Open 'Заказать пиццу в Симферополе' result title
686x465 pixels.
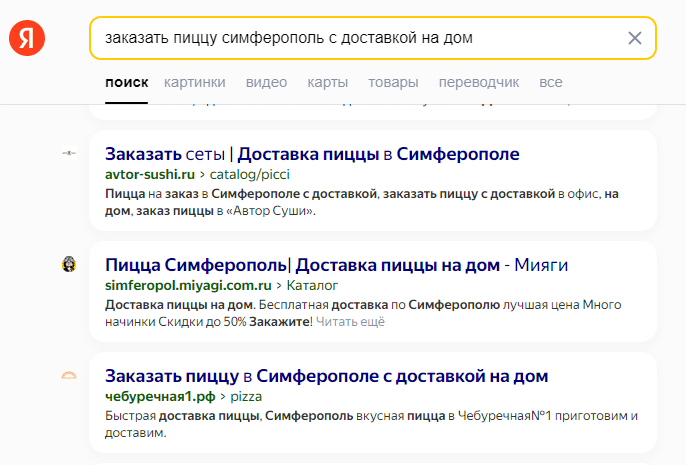(326, 376)
